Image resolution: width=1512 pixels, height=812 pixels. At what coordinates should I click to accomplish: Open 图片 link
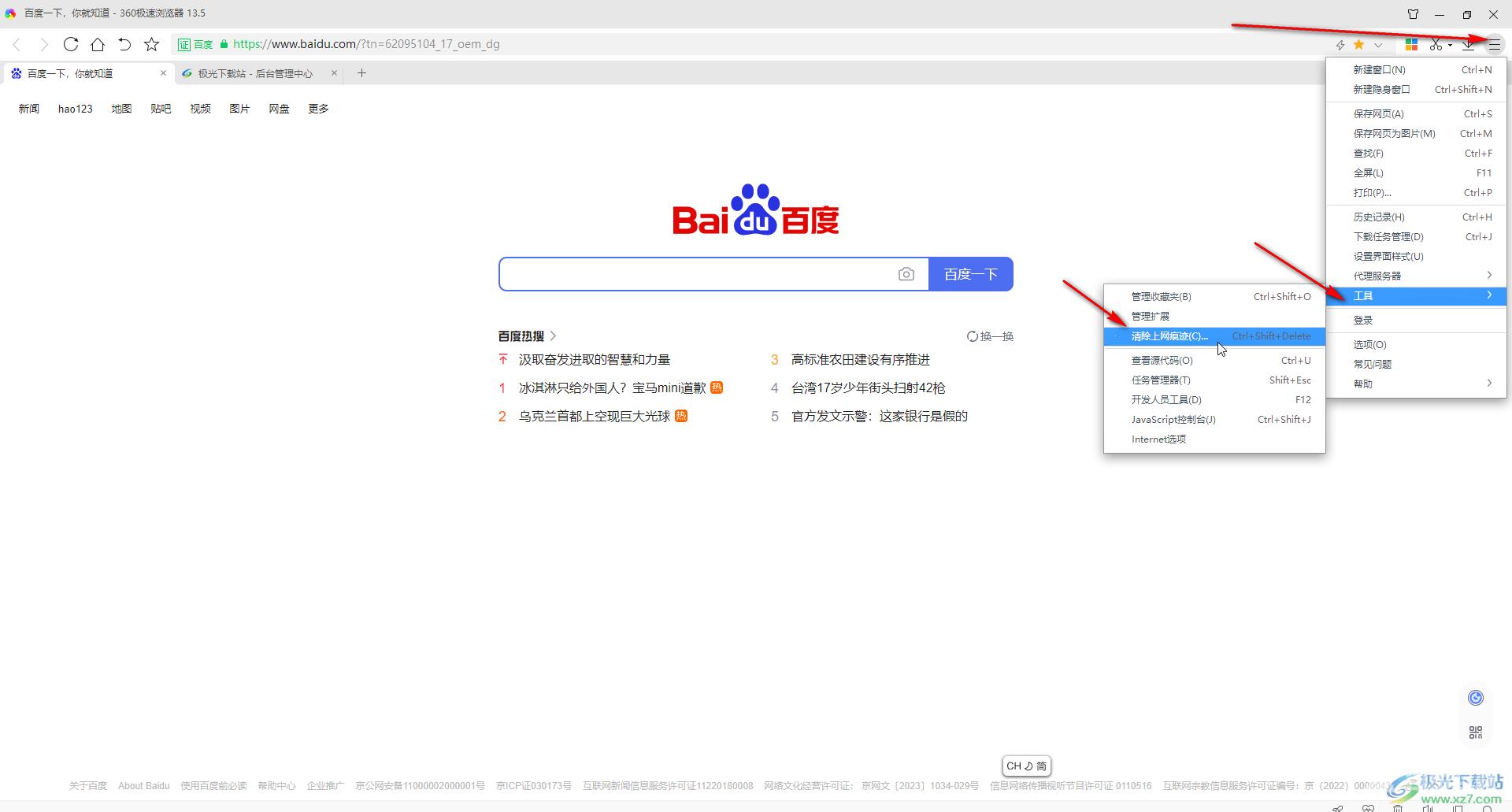point(239,109)
